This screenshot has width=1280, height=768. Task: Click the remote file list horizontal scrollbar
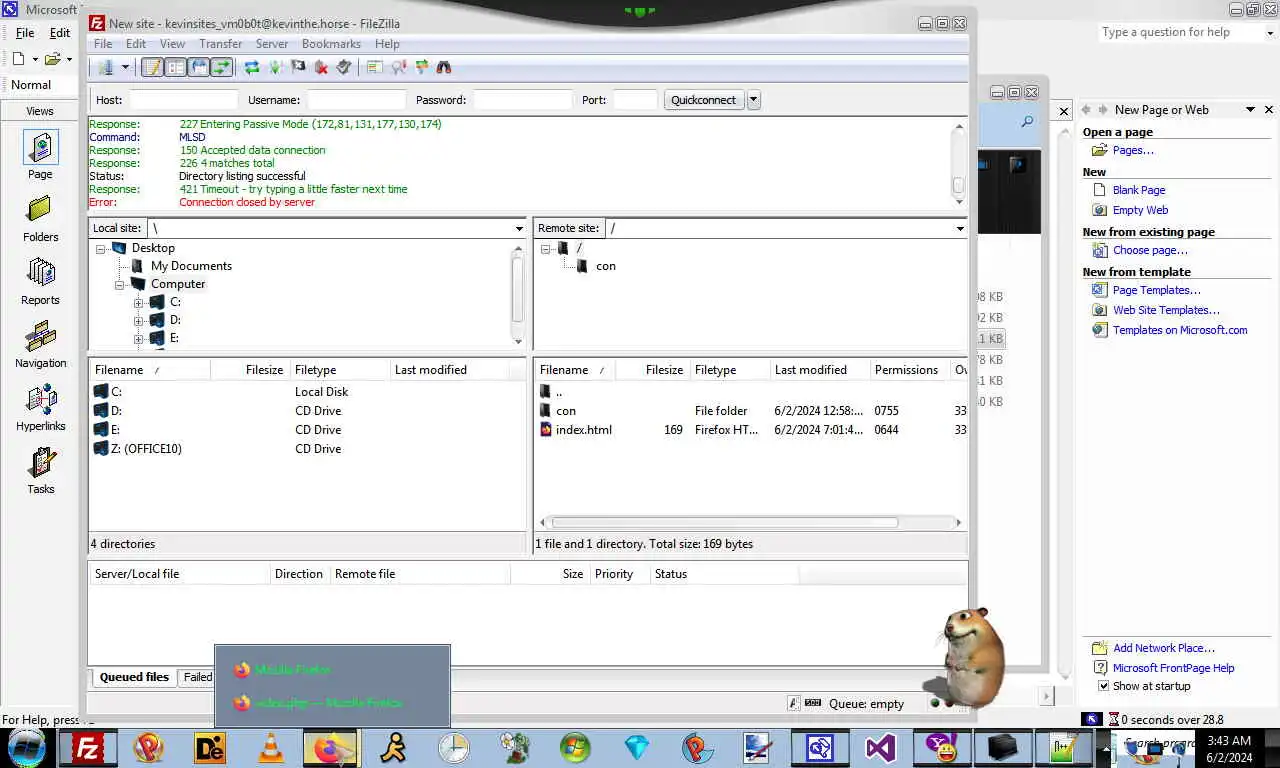tap(725, 522)
